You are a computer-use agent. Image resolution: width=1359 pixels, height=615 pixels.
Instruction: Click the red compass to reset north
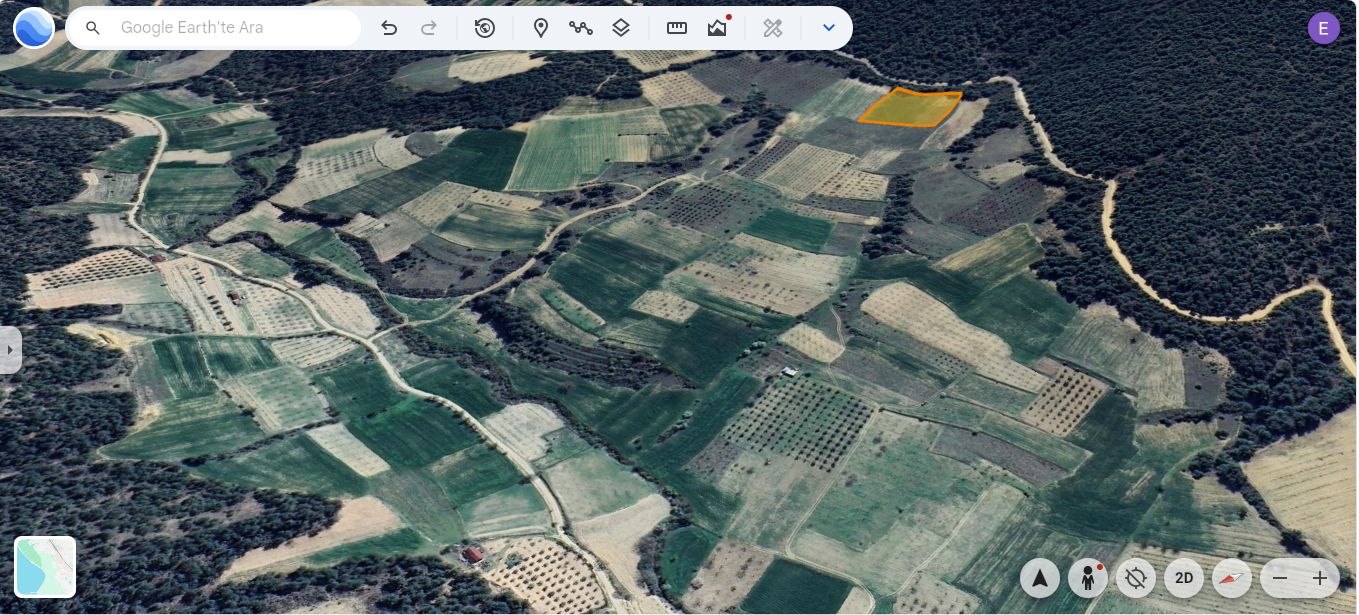1232,578
